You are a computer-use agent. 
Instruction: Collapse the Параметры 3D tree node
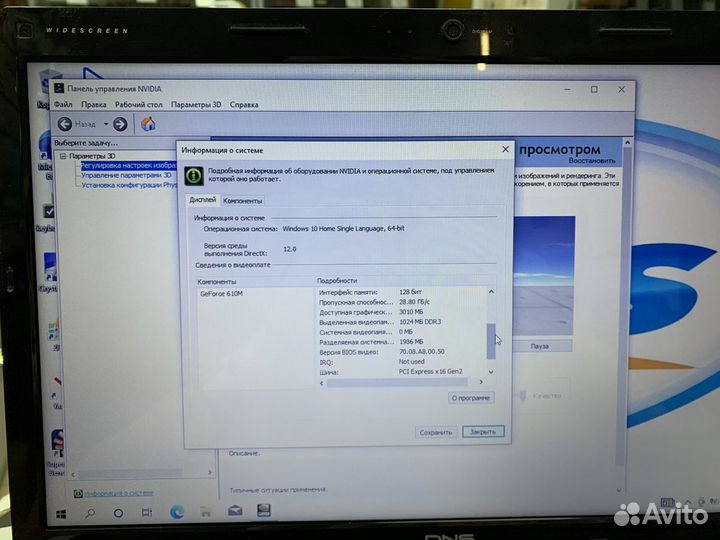(x=63, y=156)
